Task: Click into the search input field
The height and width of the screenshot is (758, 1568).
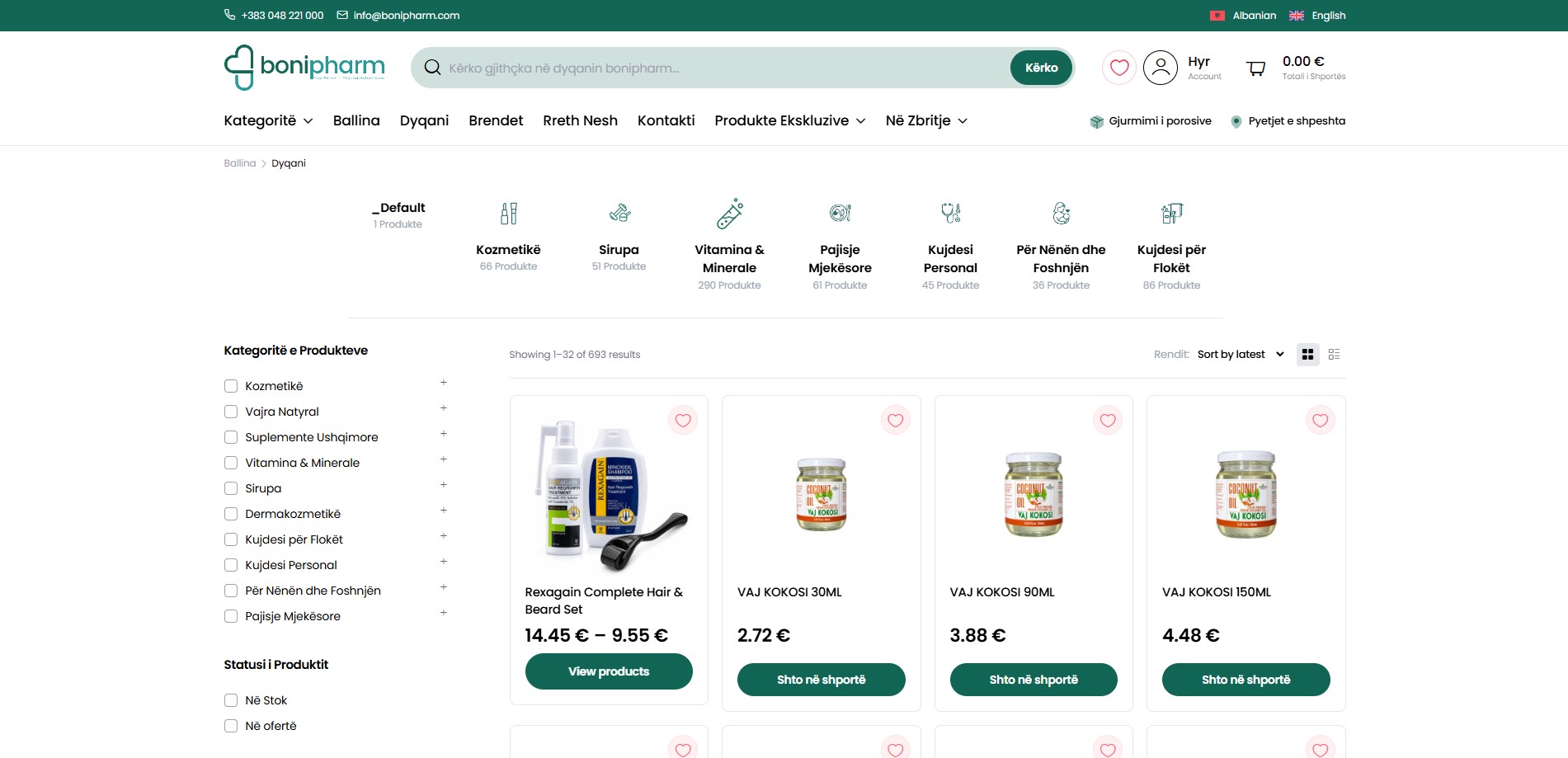Action: pos(726,68)
